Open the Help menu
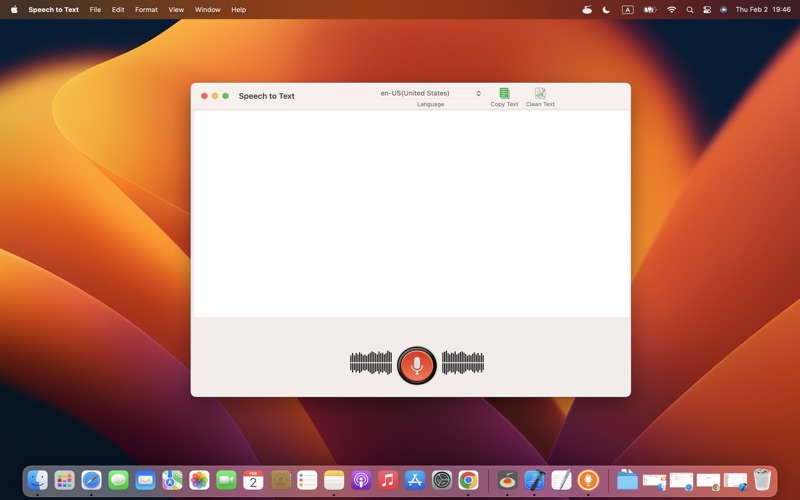 pyautogui.click(x=238, y=10)
